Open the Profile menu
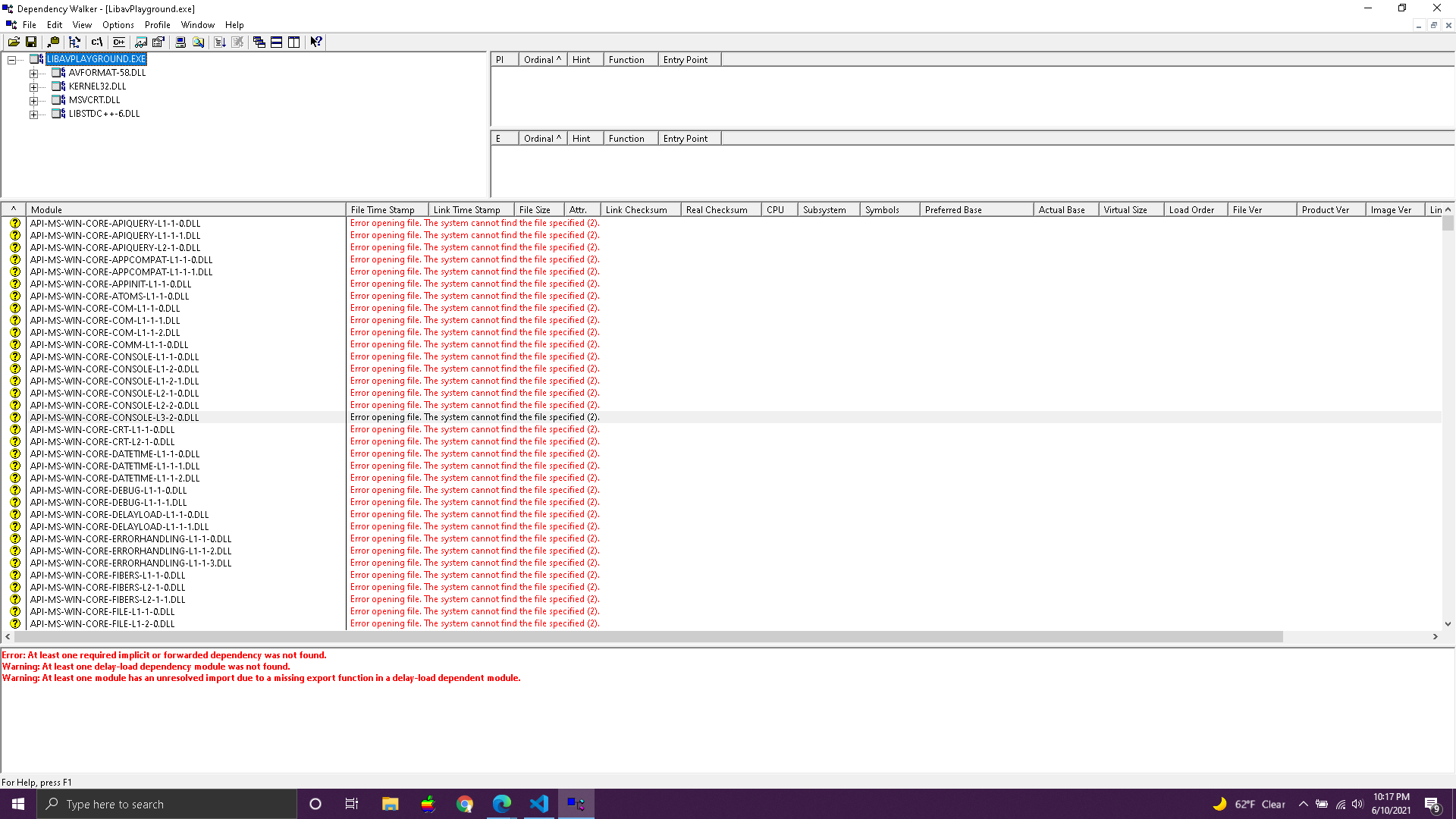Viewport: 1456px width, 819px height. pyautogui.click(x=157, y=25)
